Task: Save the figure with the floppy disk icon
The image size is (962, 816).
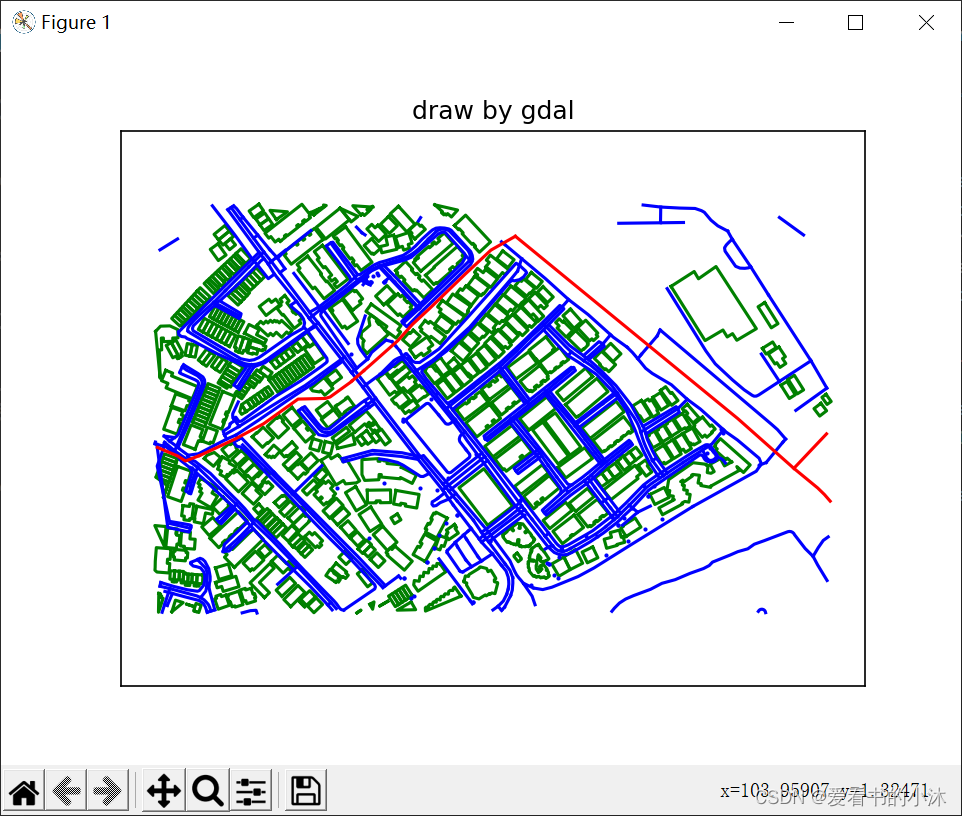Action: tap(305, 792)
